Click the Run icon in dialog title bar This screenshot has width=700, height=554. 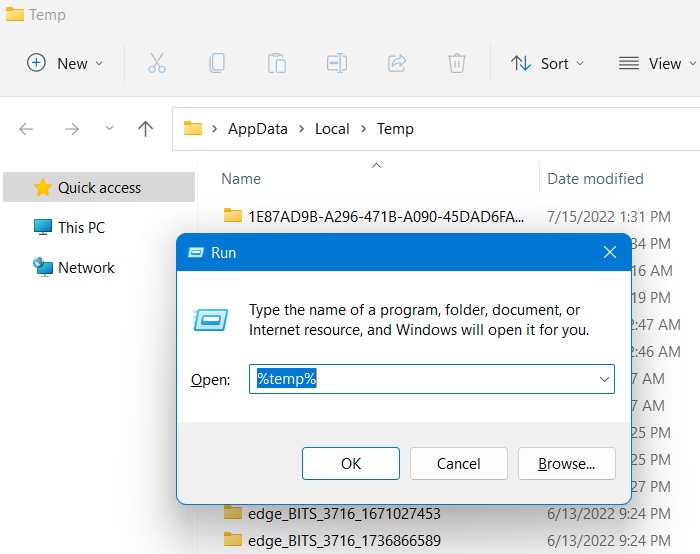196,253
